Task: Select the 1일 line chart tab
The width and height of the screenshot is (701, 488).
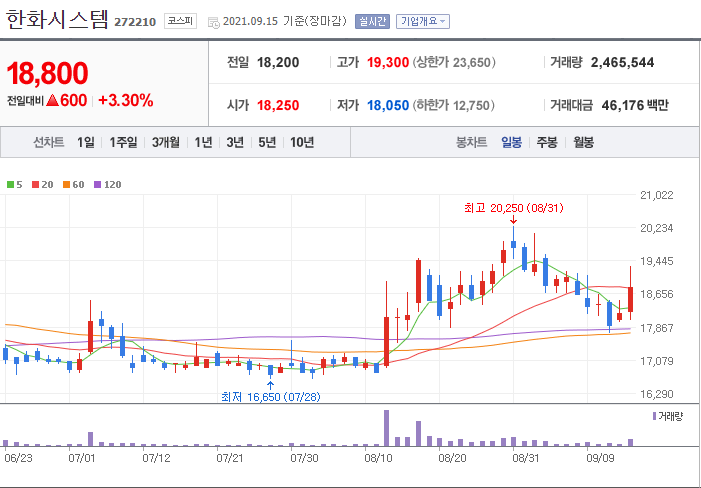Action: [85, 143]
